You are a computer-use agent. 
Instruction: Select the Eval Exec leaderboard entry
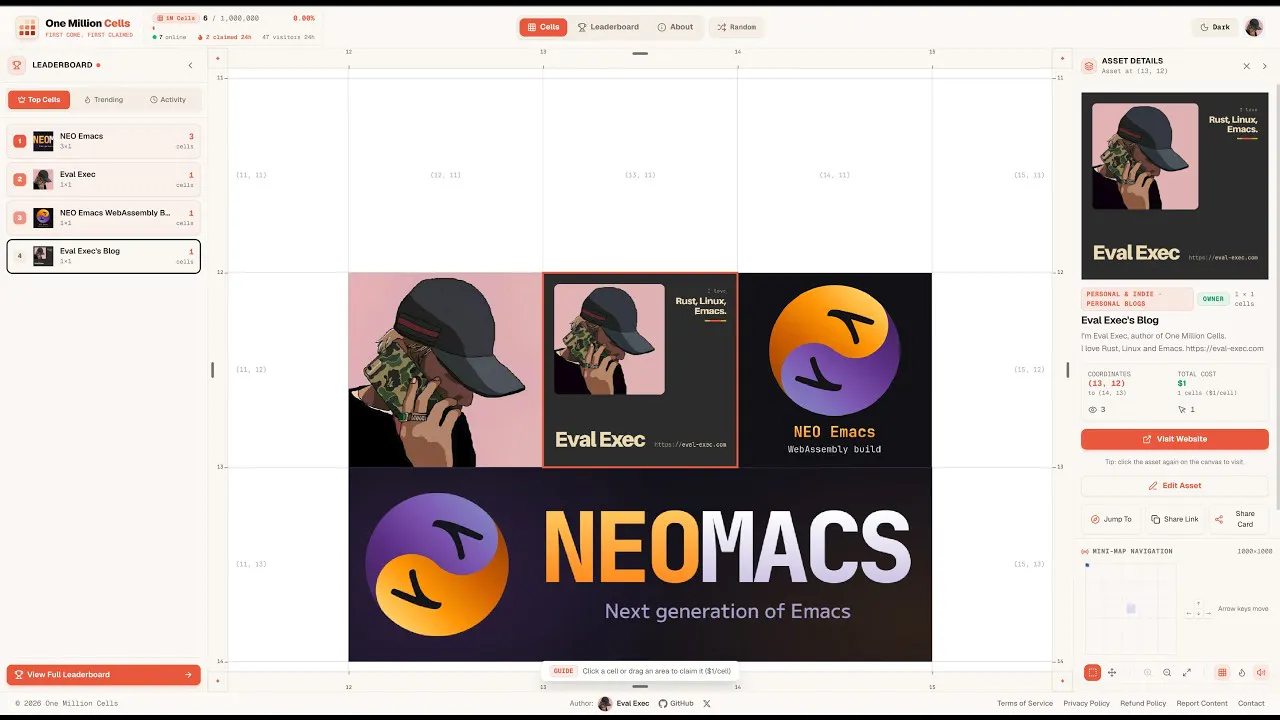click(104, 179)
